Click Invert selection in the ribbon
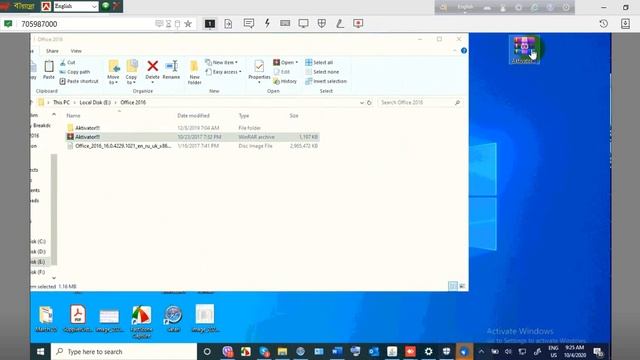The height and width of the screenshot is (360, 640). (x=326, y=81)
